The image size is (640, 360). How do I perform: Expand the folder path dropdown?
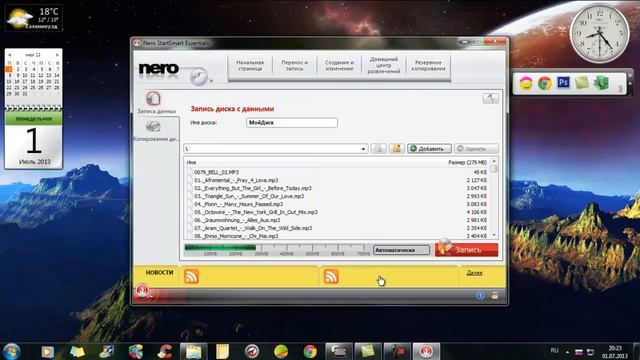coord(363,149)
